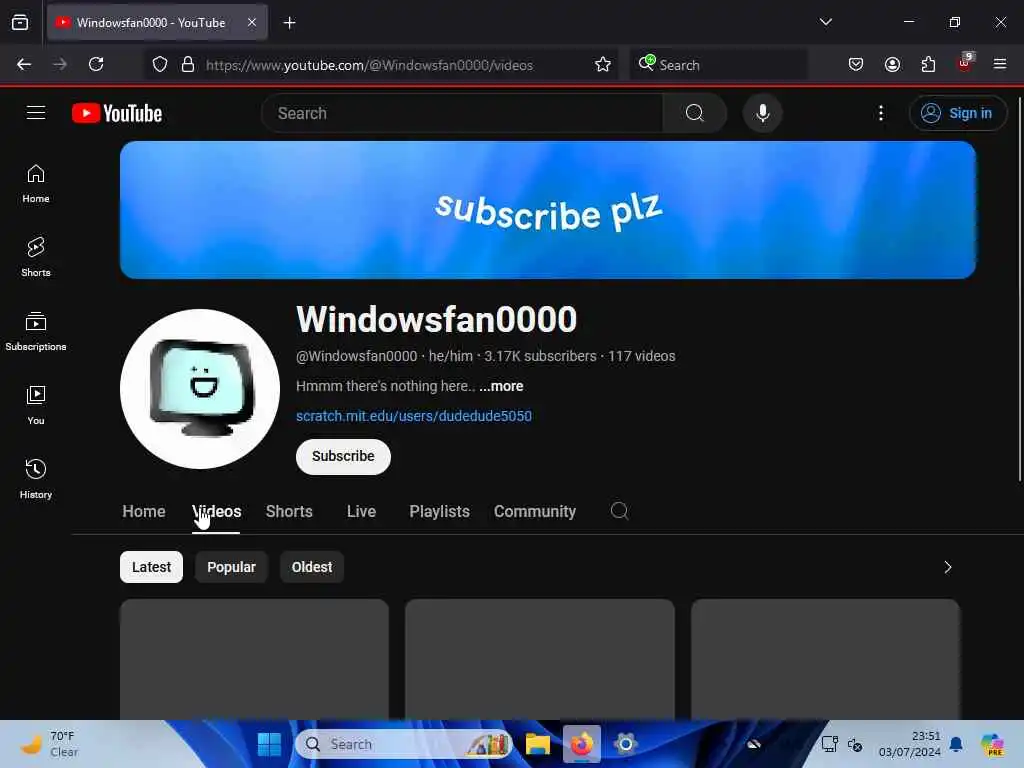Switch to channel Home tab
The image size is (1024, 768).
point(144,511)
